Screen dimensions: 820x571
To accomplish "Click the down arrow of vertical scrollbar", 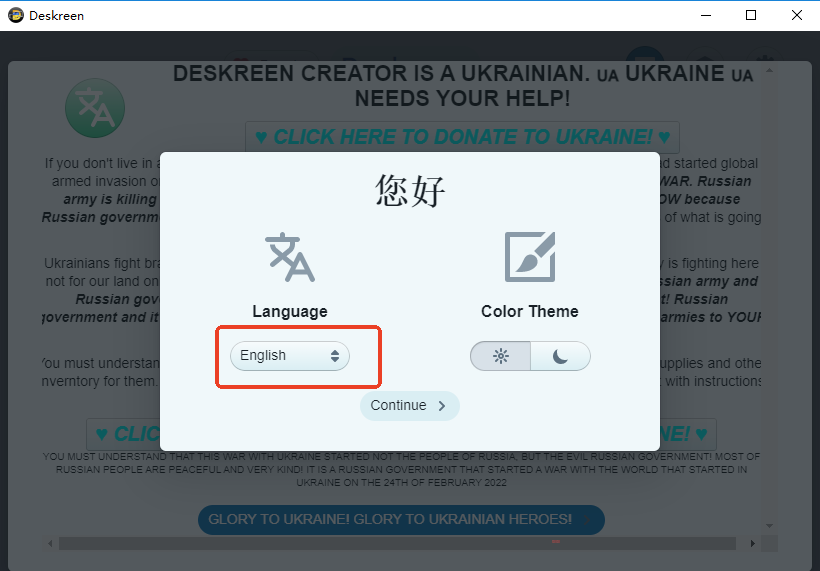I will [x=769, y=526].
